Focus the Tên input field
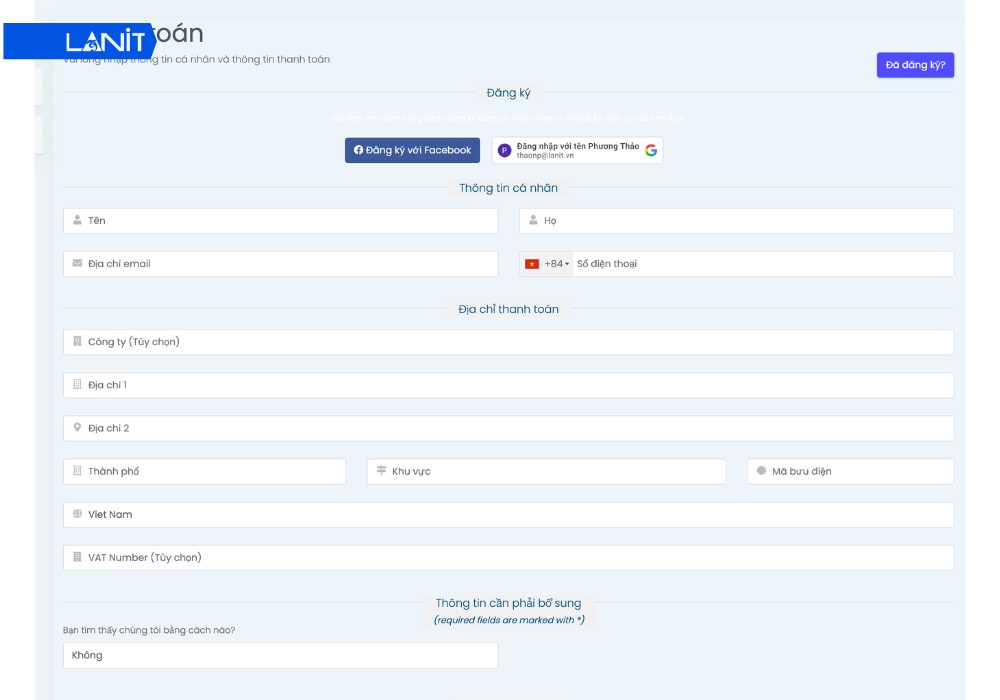This screenshot has height=700, width=1000. (290, 221)
